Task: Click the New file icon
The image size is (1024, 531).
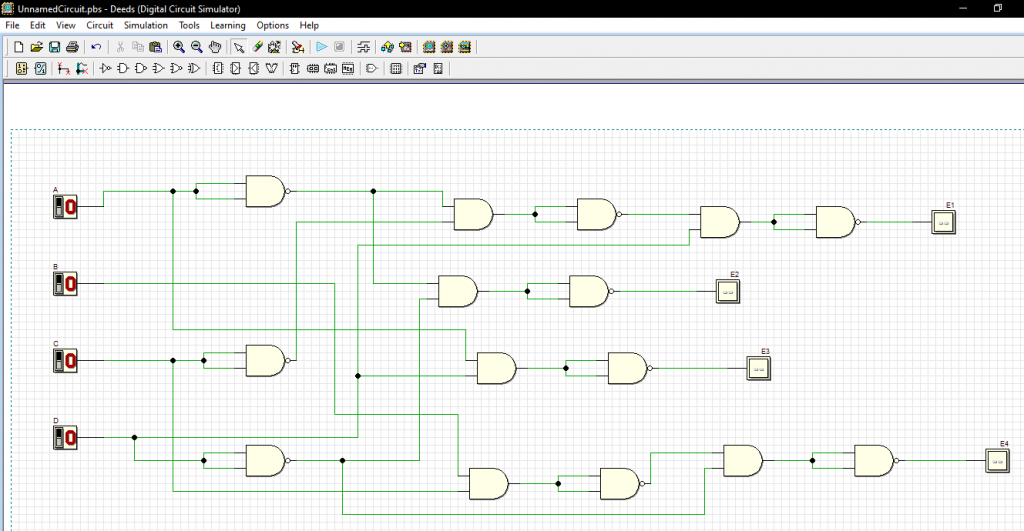Action: point(19,47)
